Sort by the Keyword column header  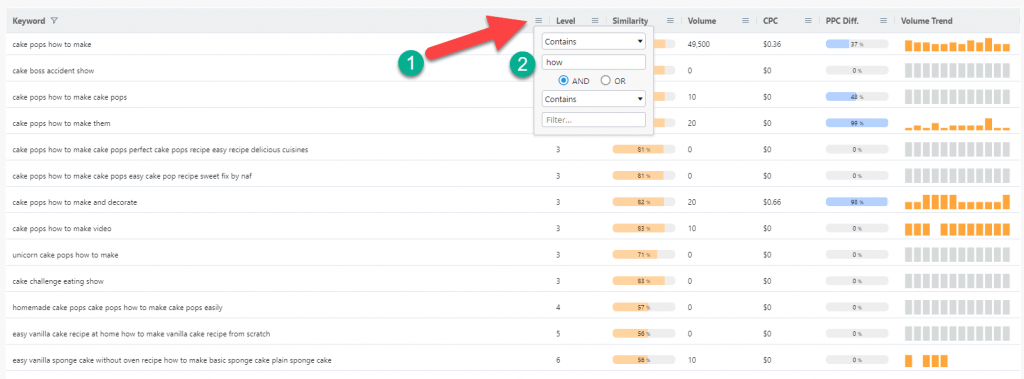[29, 21]
